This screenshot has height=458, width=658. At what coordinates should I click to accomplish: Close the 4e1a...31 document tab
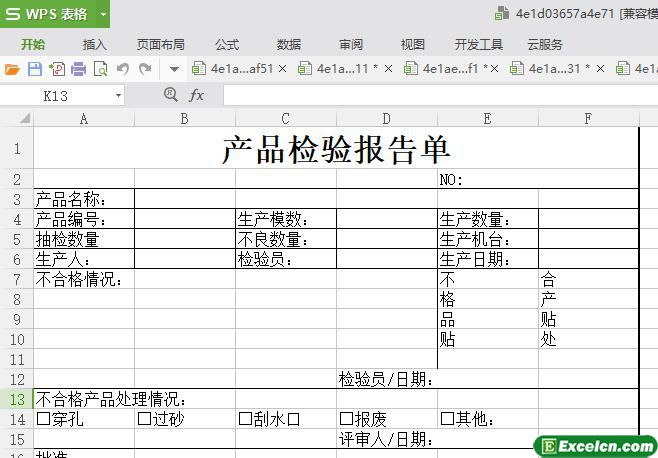(601, 68)
